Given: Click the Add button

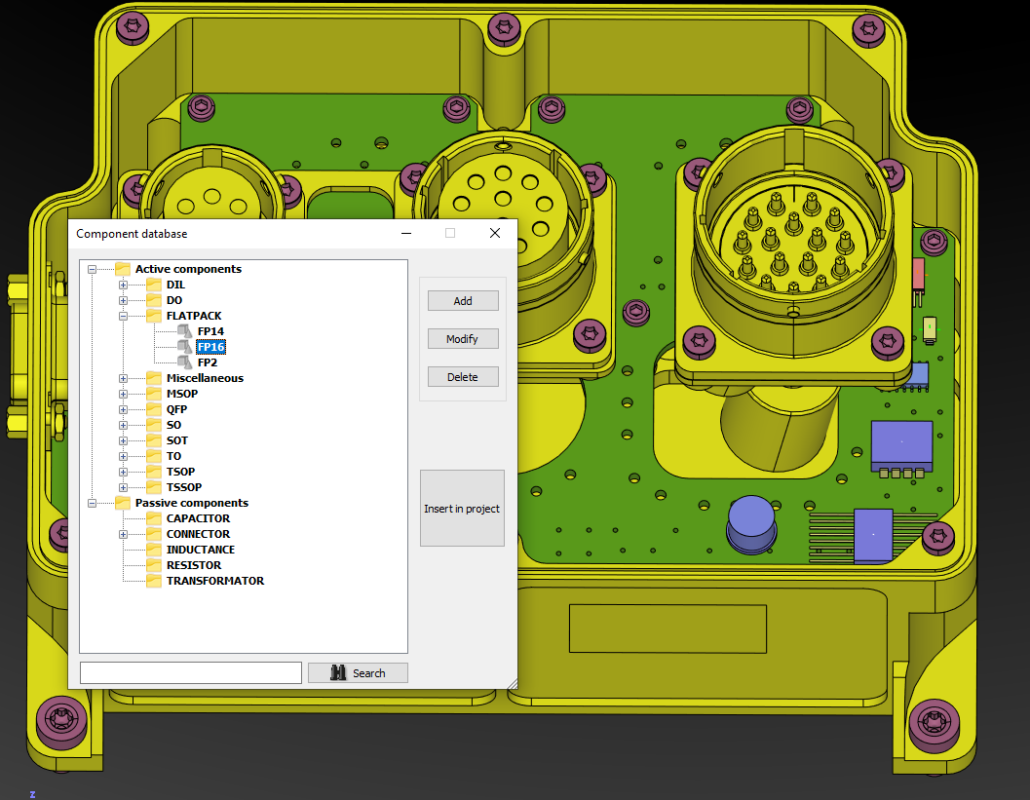Looking at the screenshot, I should tap(462, 300).
